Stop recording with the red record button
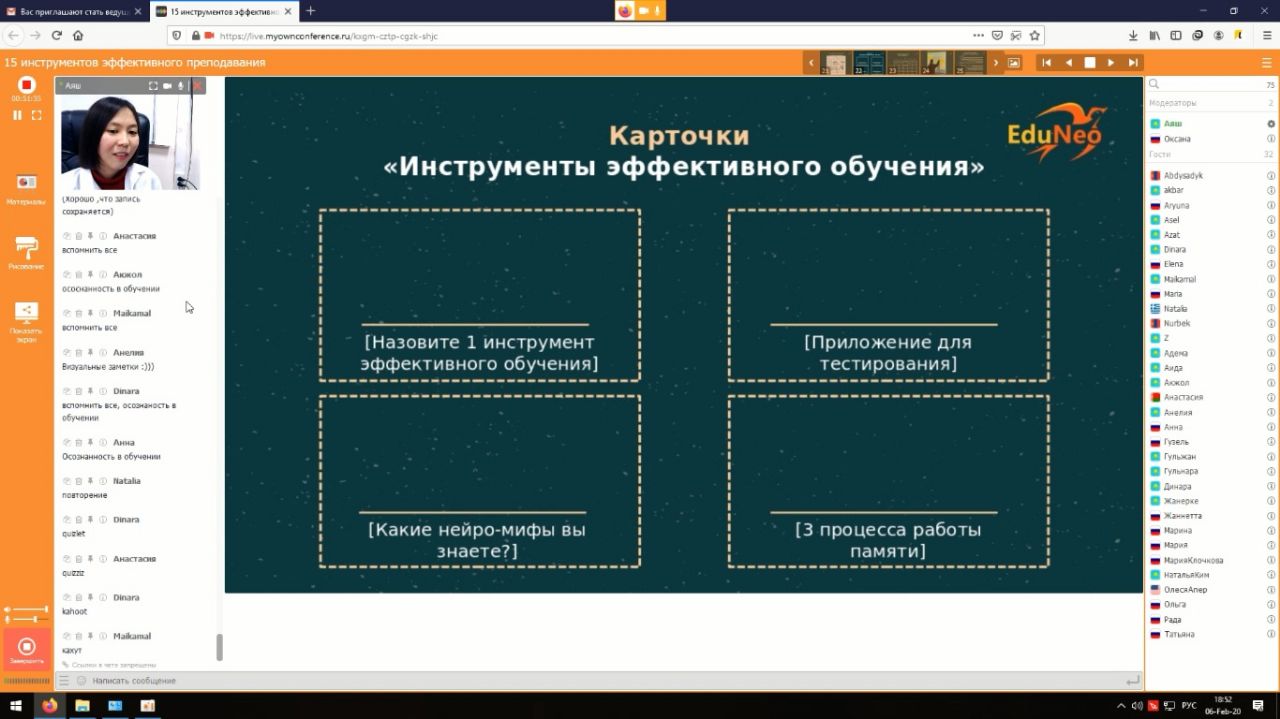 pyautogui.click(x=26, y=85)
